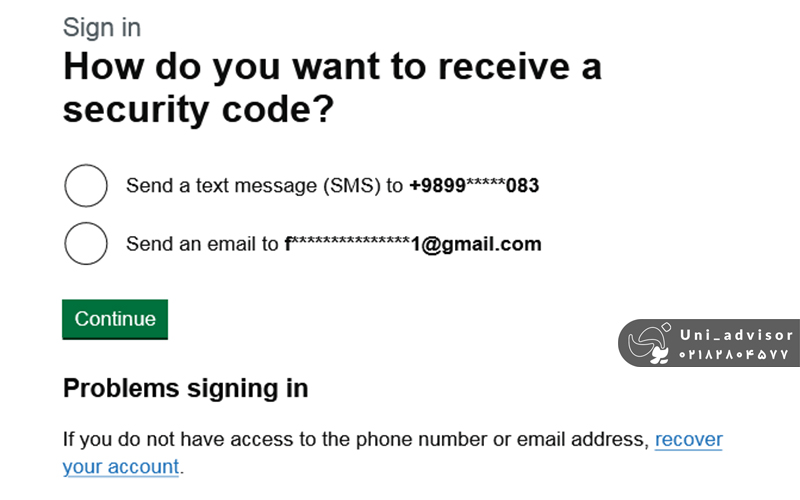Open the recover your account link
The height and width of the screenshot is (500, 800).
coord(688,439)
